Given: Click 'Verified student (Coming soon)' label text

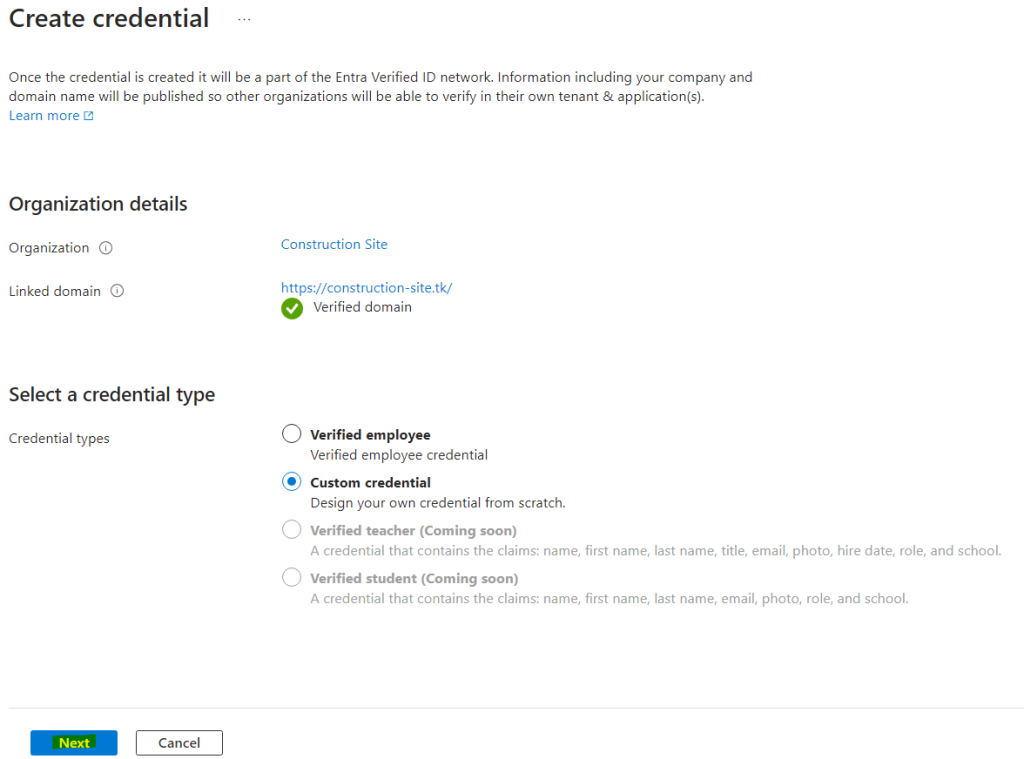Looking at the screenshot, I should 414,579.
